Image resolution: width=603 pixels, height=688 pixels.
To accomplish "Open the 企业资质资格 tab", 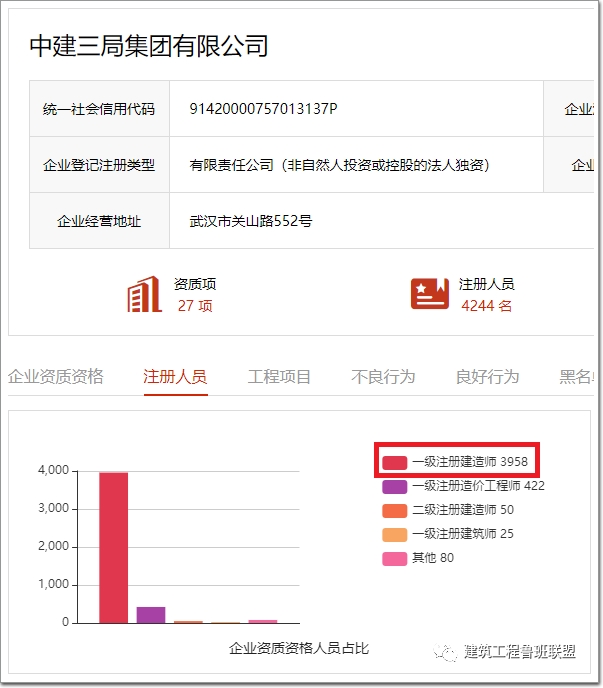I will pos(56,376).
